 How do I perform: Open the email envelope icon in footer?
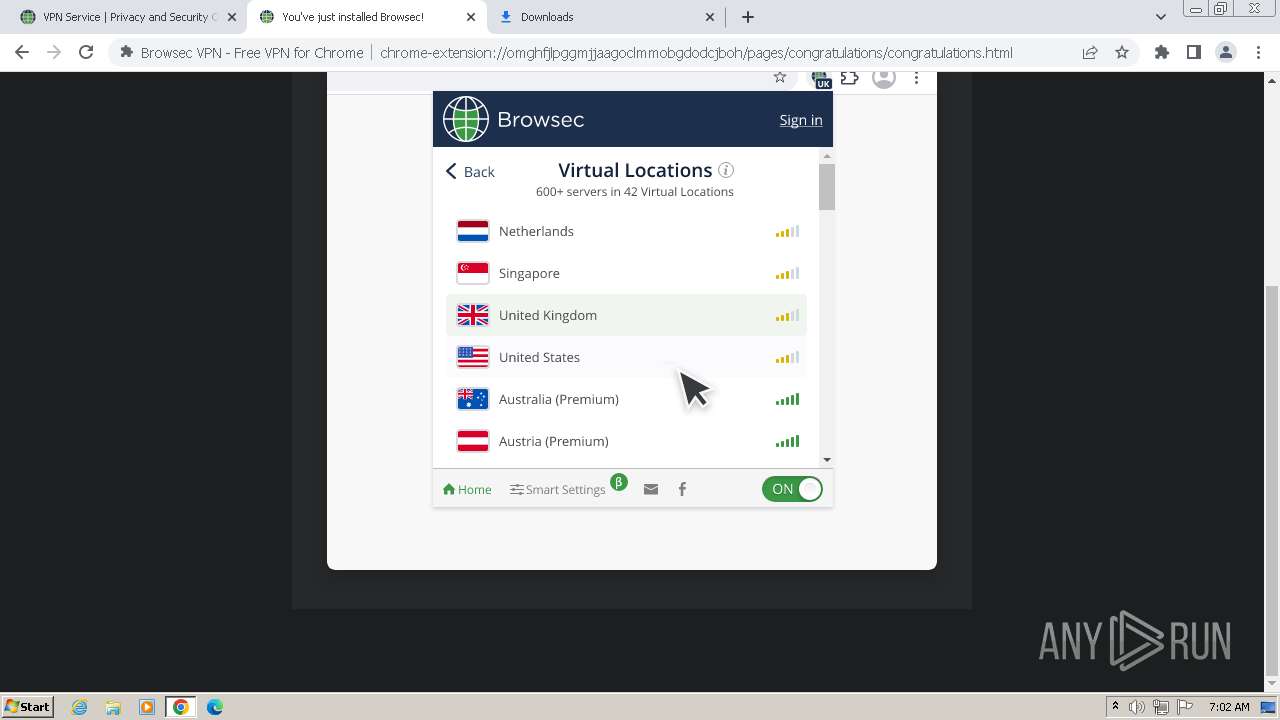(x=651, y=489)
